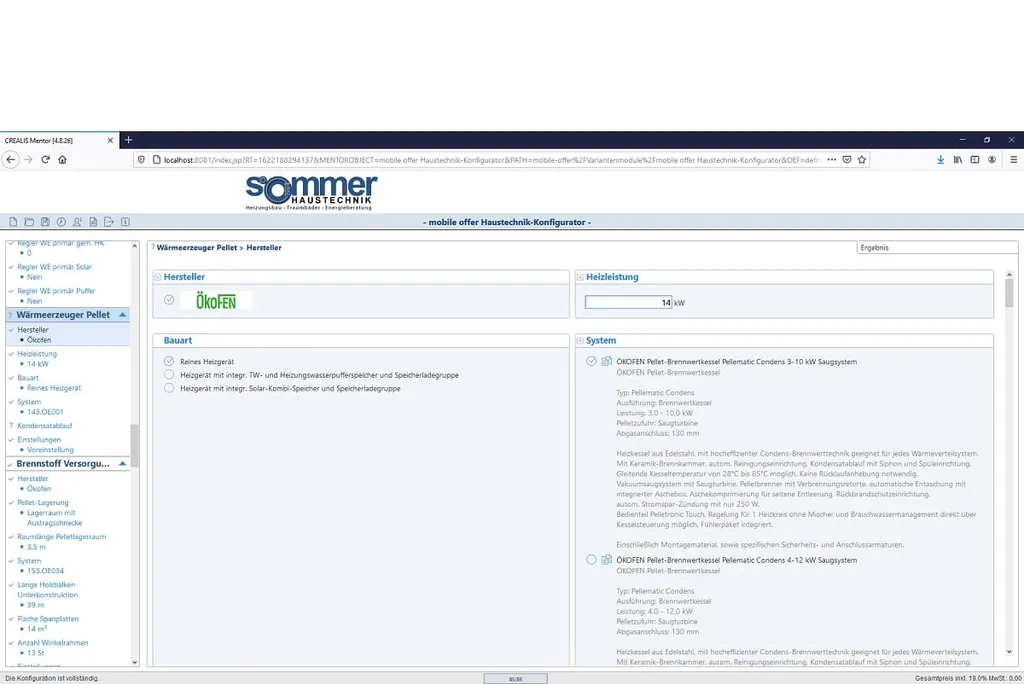
Task: Click Firefox downloads arrow icon
Action: [x=940, y=159]
